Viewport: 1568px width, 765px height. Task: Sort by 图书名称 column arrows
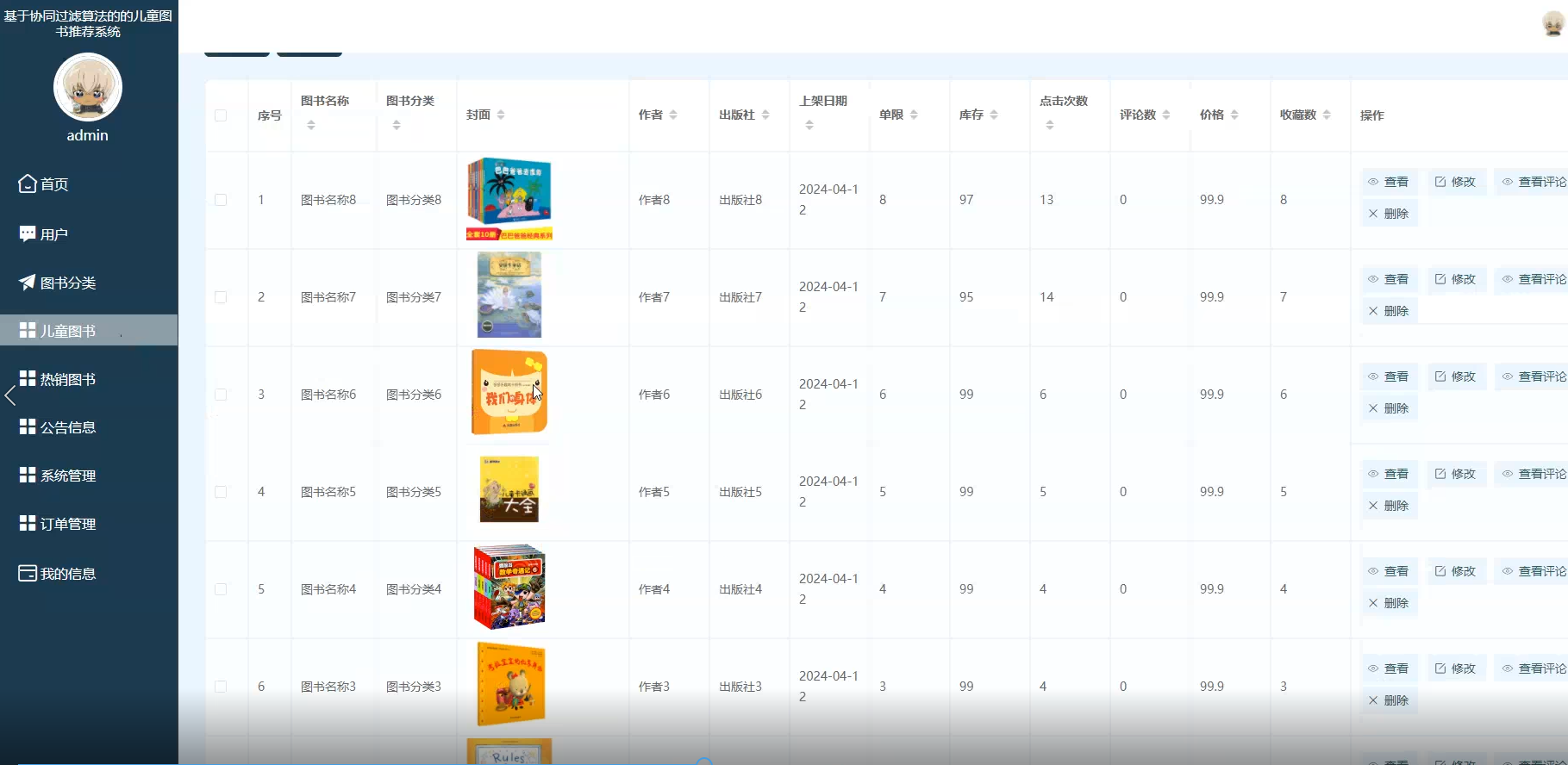(x=311, y=126)
